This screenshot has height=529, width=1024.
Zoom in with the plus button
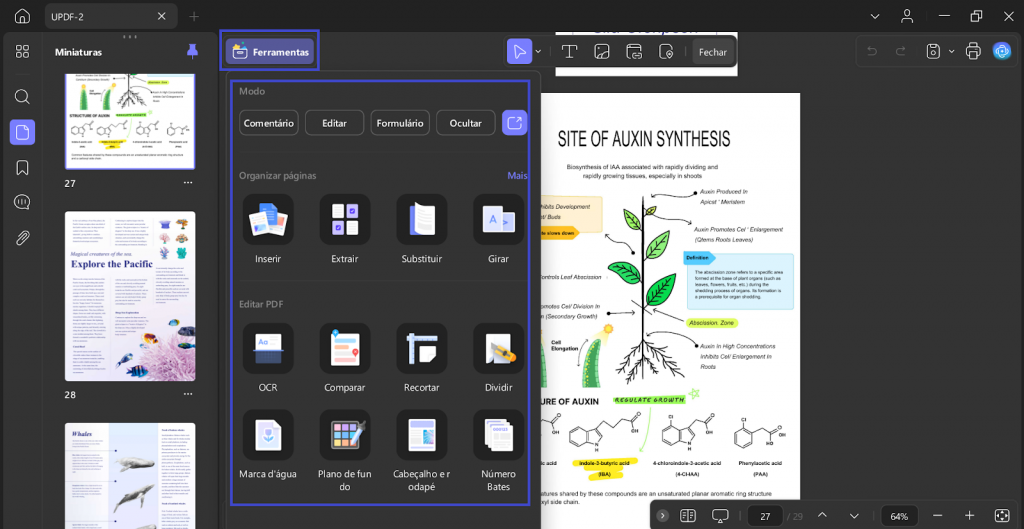point(969,516)
